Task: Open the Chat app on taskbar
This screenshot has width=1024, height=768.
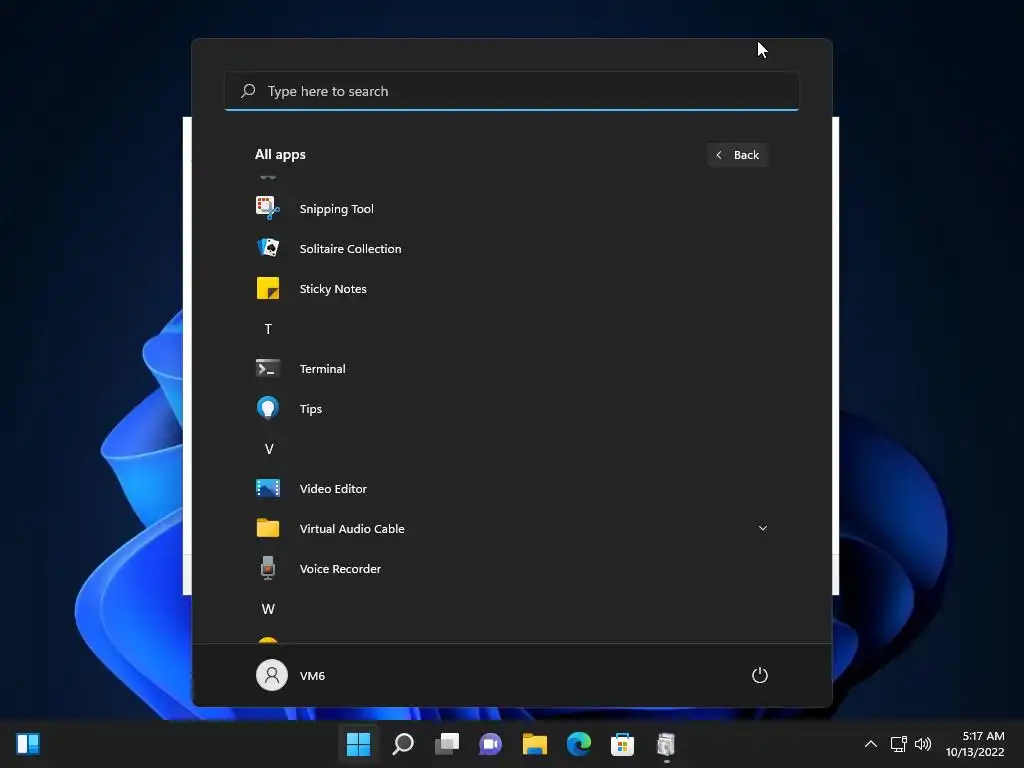Action: [490, 744]
